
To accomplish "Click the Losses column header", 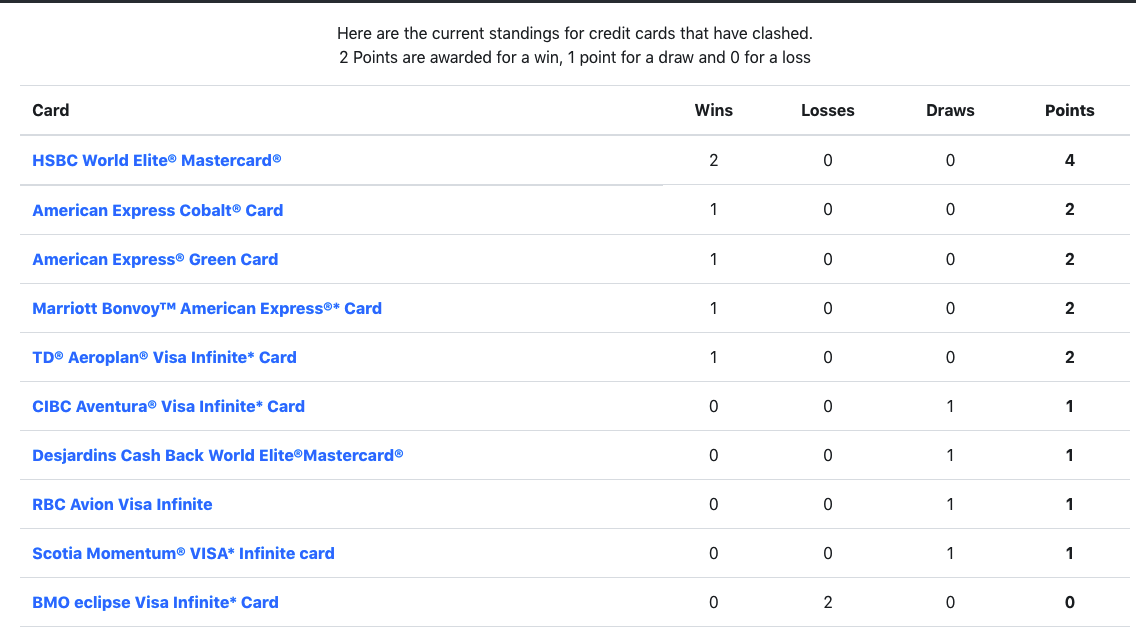I will (x=827, y=110).
